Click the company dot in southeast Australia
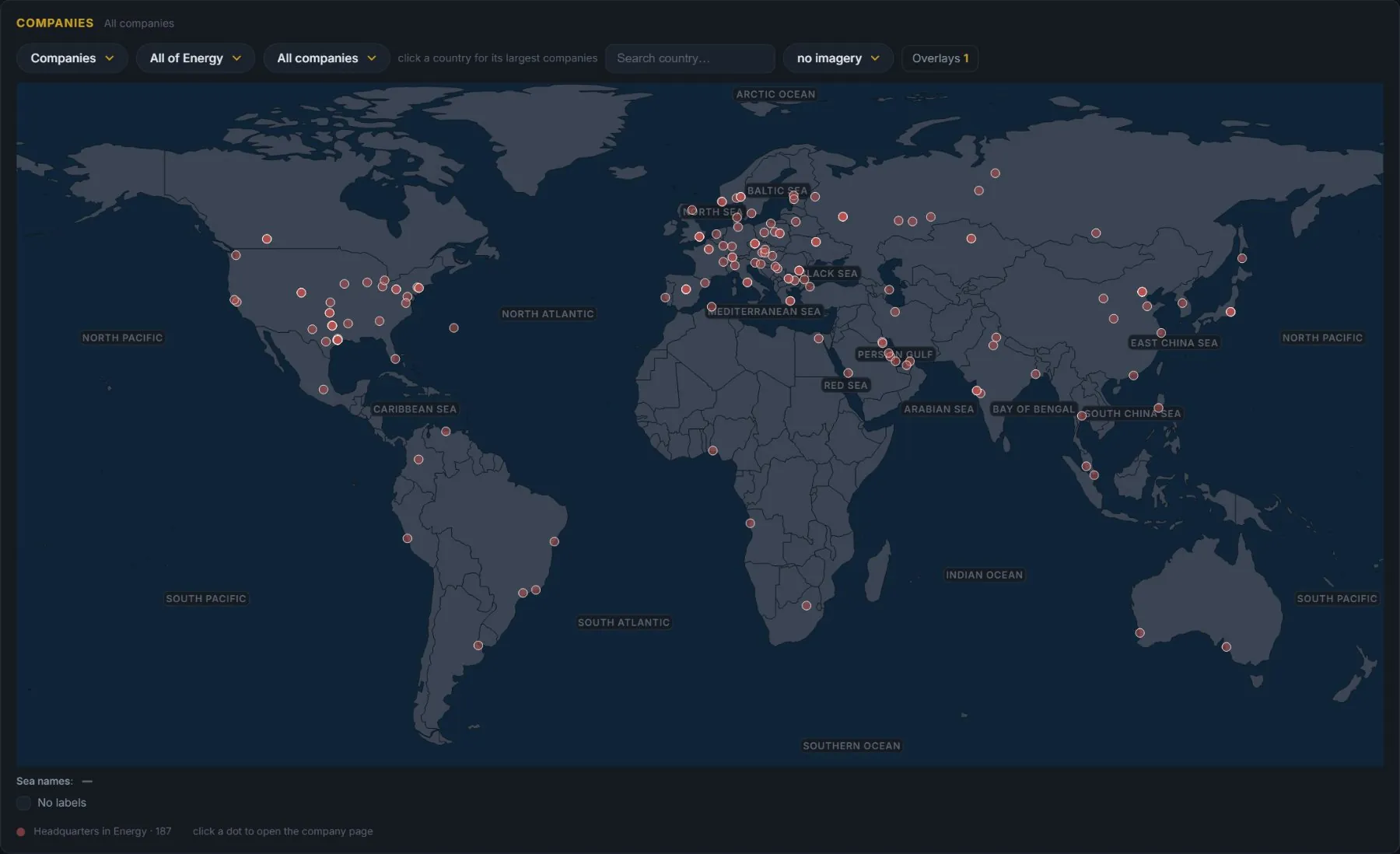The image size is (1400, 854). [1227, 647]
